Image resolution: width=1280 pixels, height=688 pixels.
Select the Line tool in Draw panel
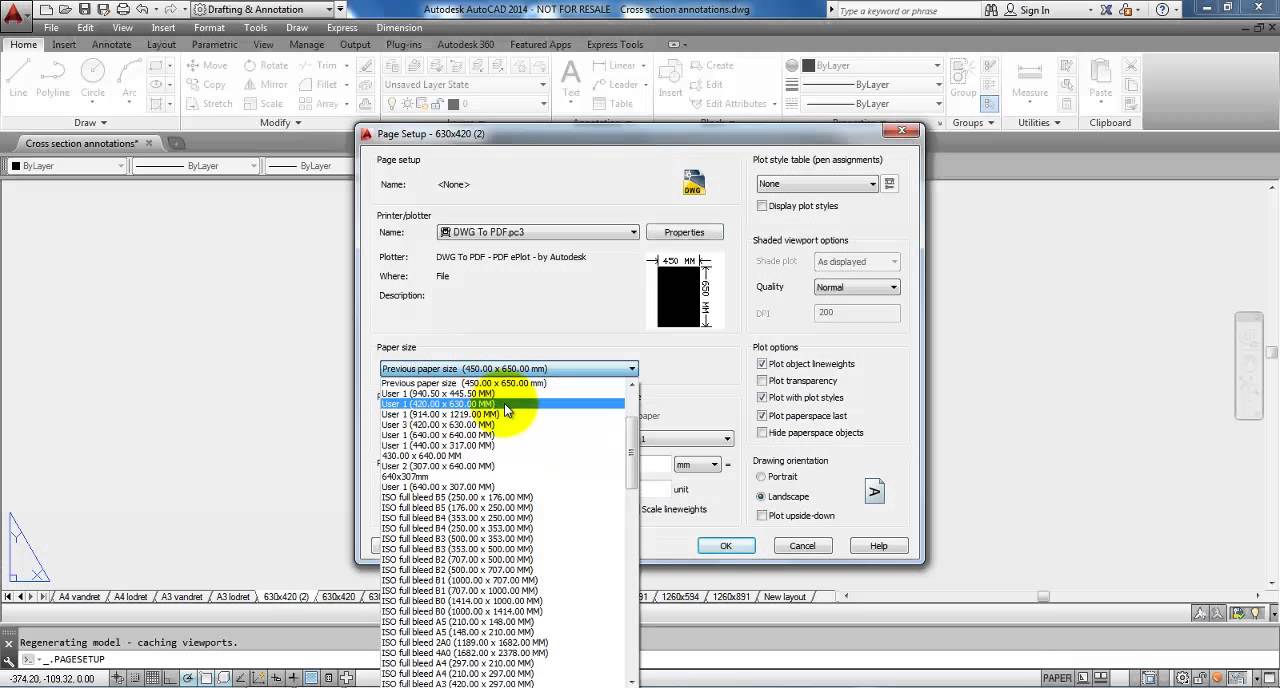pyautogui.click(x=18, y=78)
